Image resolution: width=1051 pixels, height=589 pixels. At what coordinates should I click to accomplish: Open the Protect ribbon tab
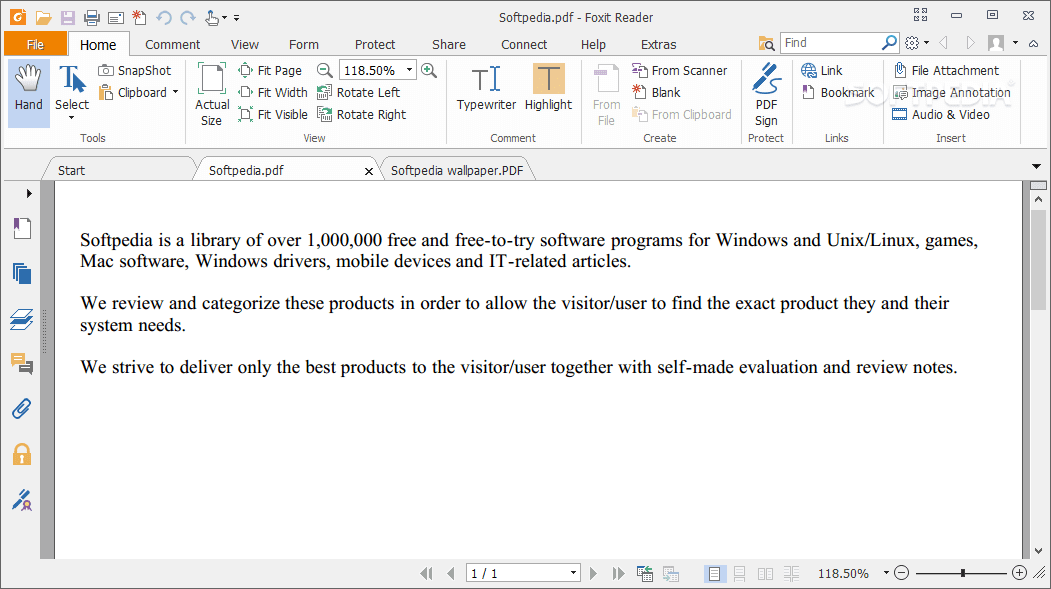pos(375,44)
